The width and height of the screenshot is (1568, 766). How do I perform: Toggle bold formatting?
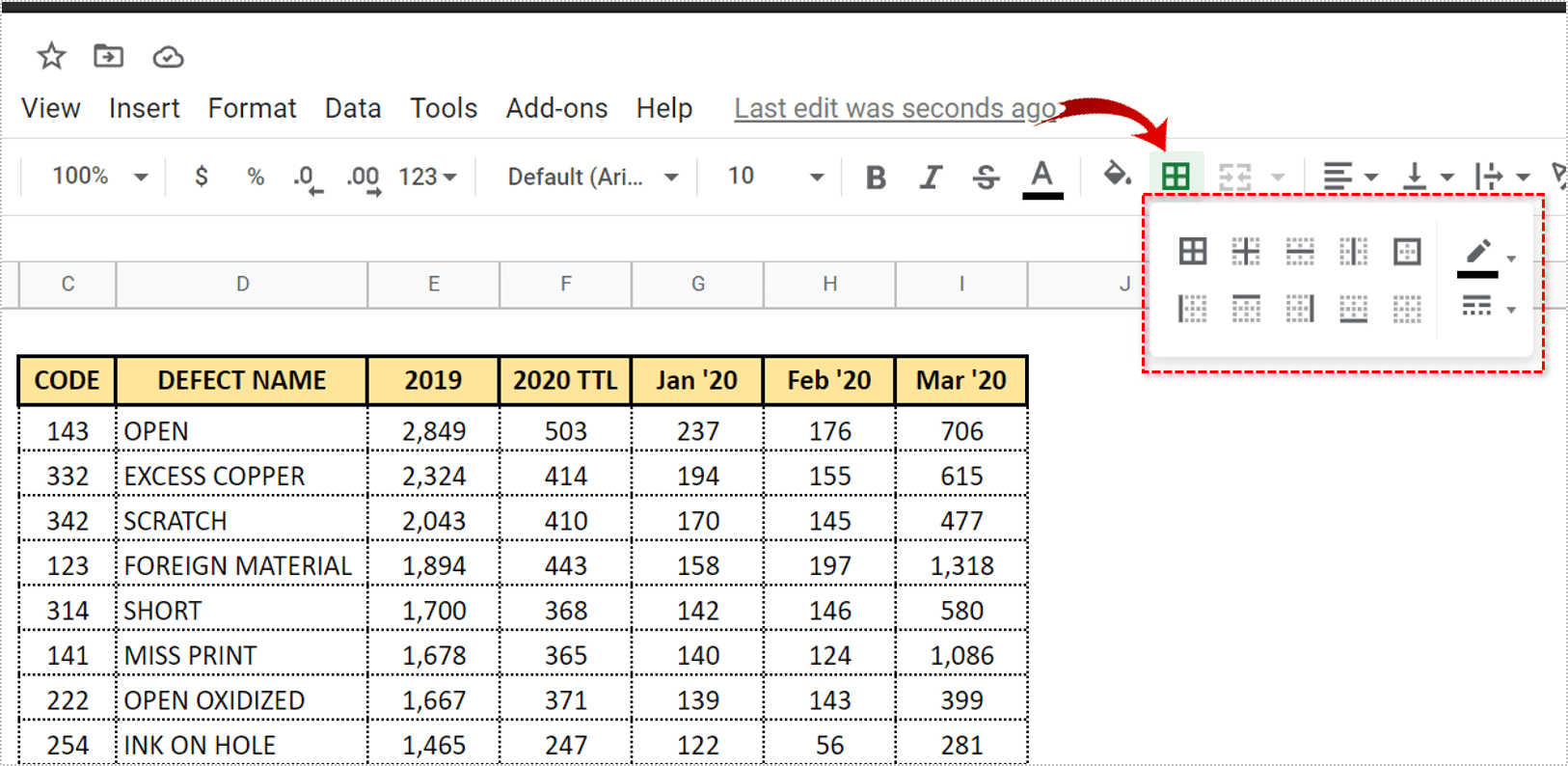coord(876,177)
